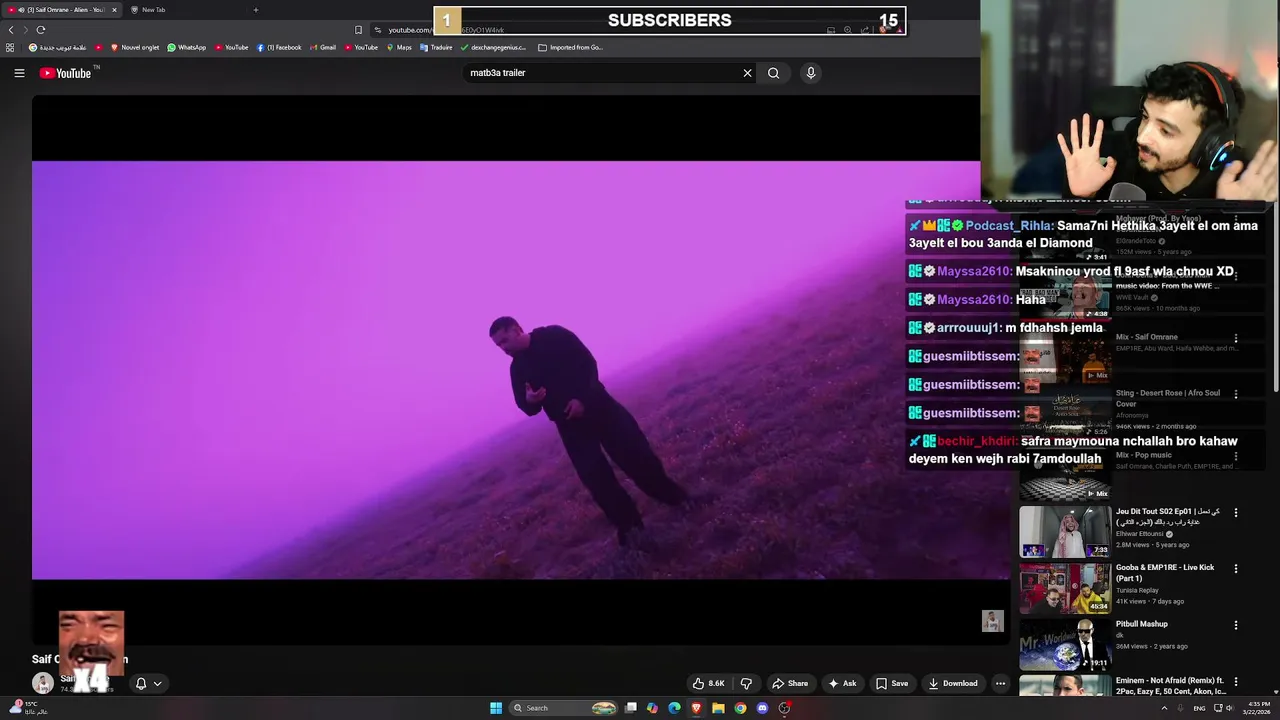Save the video to a playlist
Image resolution: width=1280 pixels, height=720 pixels.
tap(892, 684)
